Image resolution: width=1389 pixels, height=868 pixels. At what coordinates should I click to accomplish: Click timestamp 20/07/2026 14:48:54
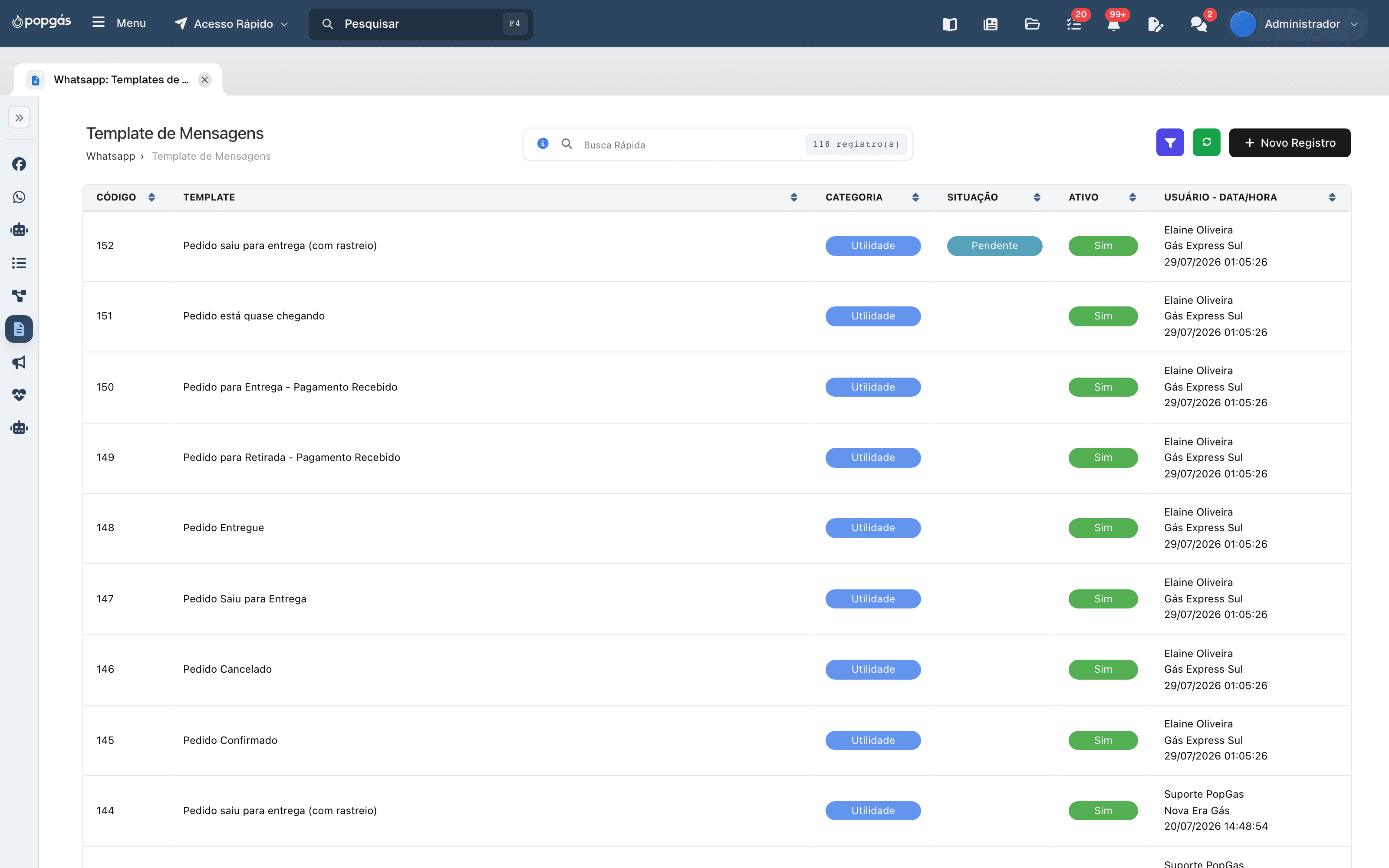tap(1216, 827)
